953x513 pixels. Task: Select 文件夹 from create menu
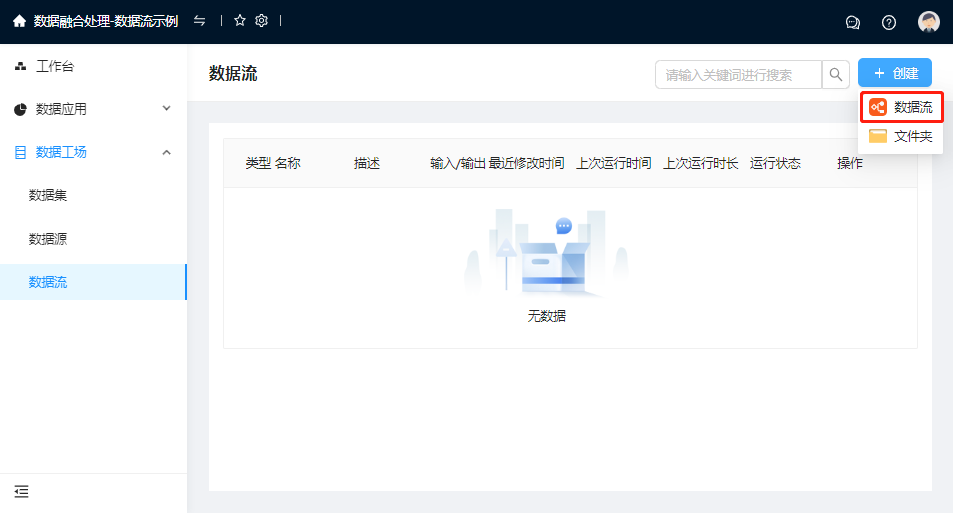901,136
